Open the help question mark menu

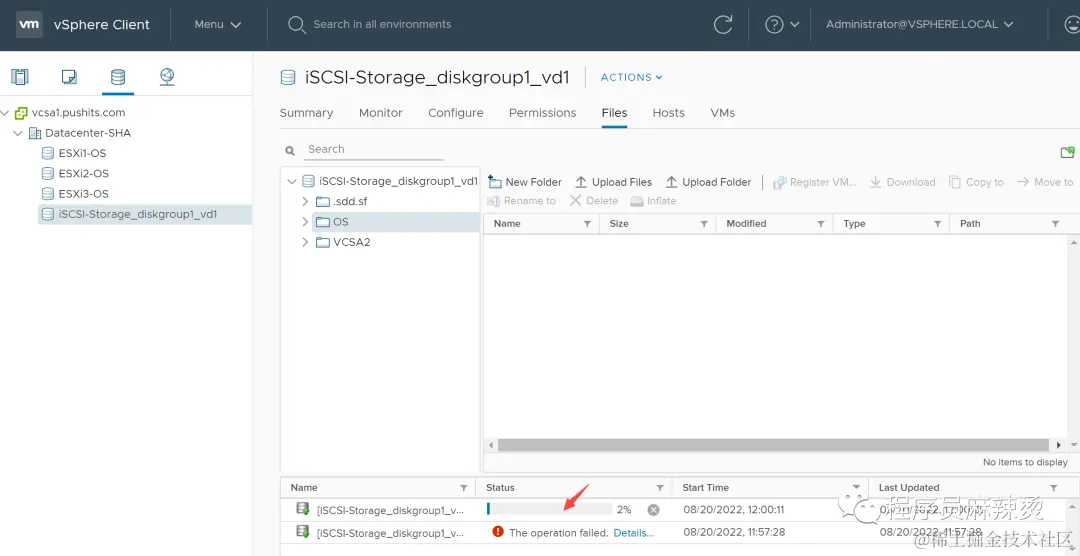coord(782,24)
